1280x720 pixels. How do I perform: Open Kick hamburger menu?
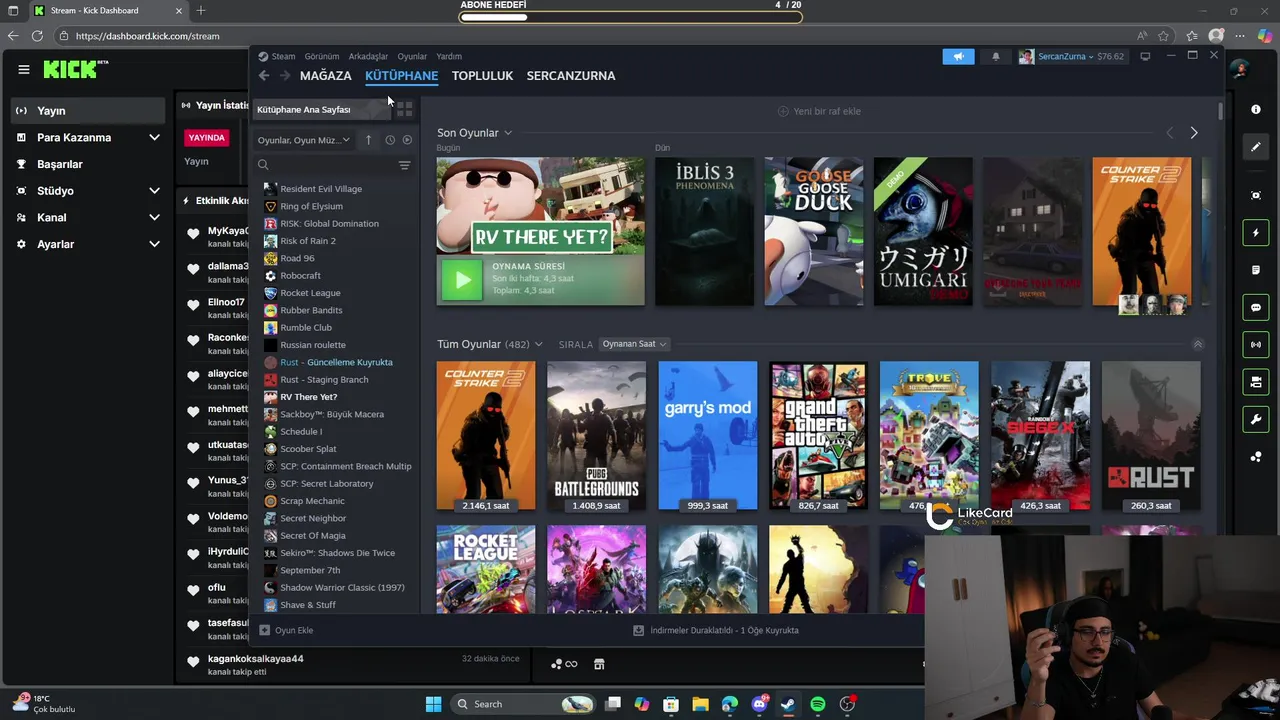click(x=24, y=69)
